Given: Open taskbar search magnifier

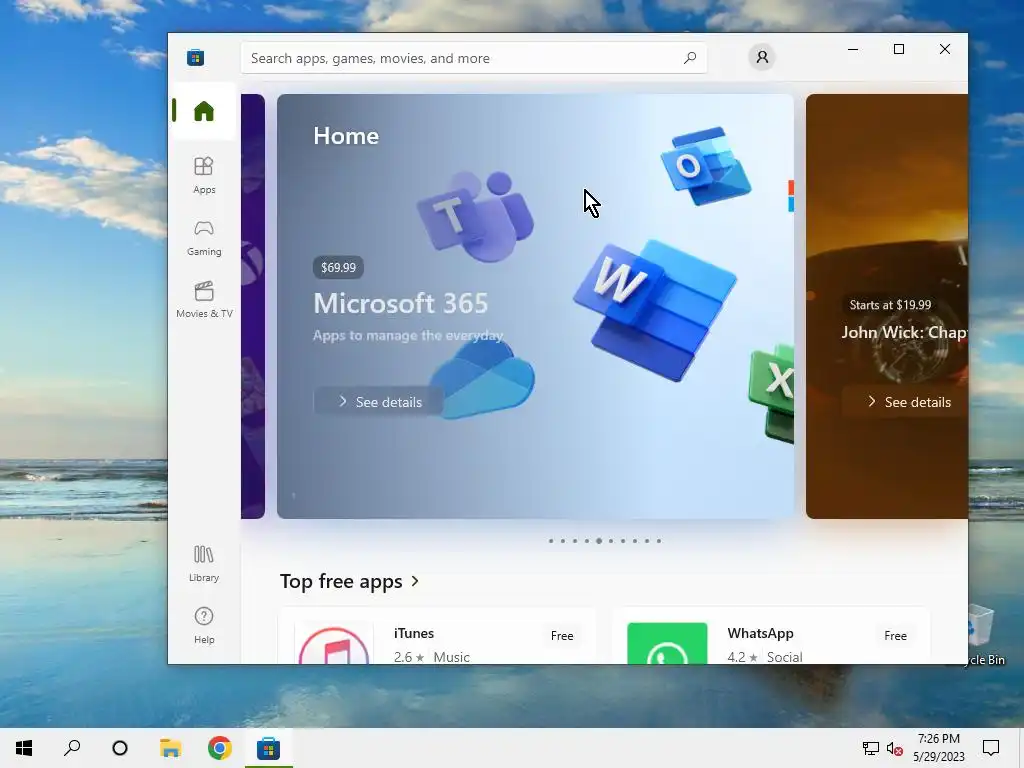Looking at the screenshot, I should coord(72,748).
